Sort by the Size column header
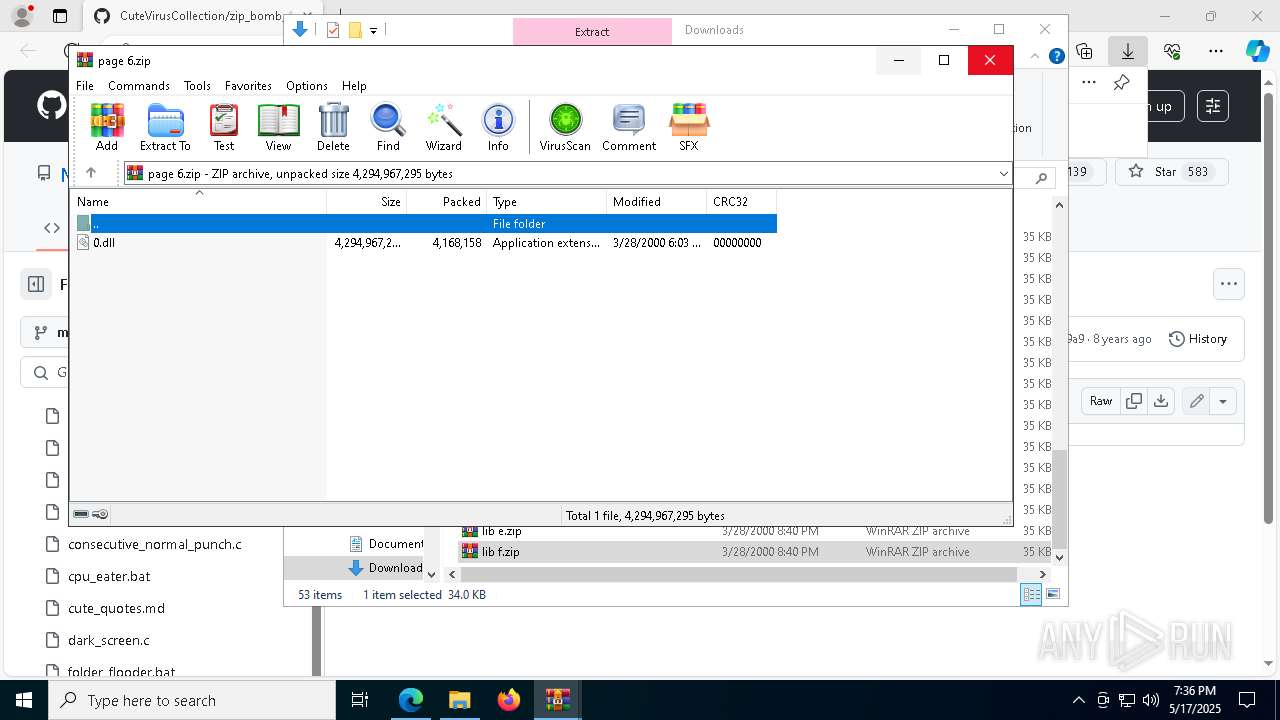Viewport: 1280px width, 720px height. pos(366,202)
